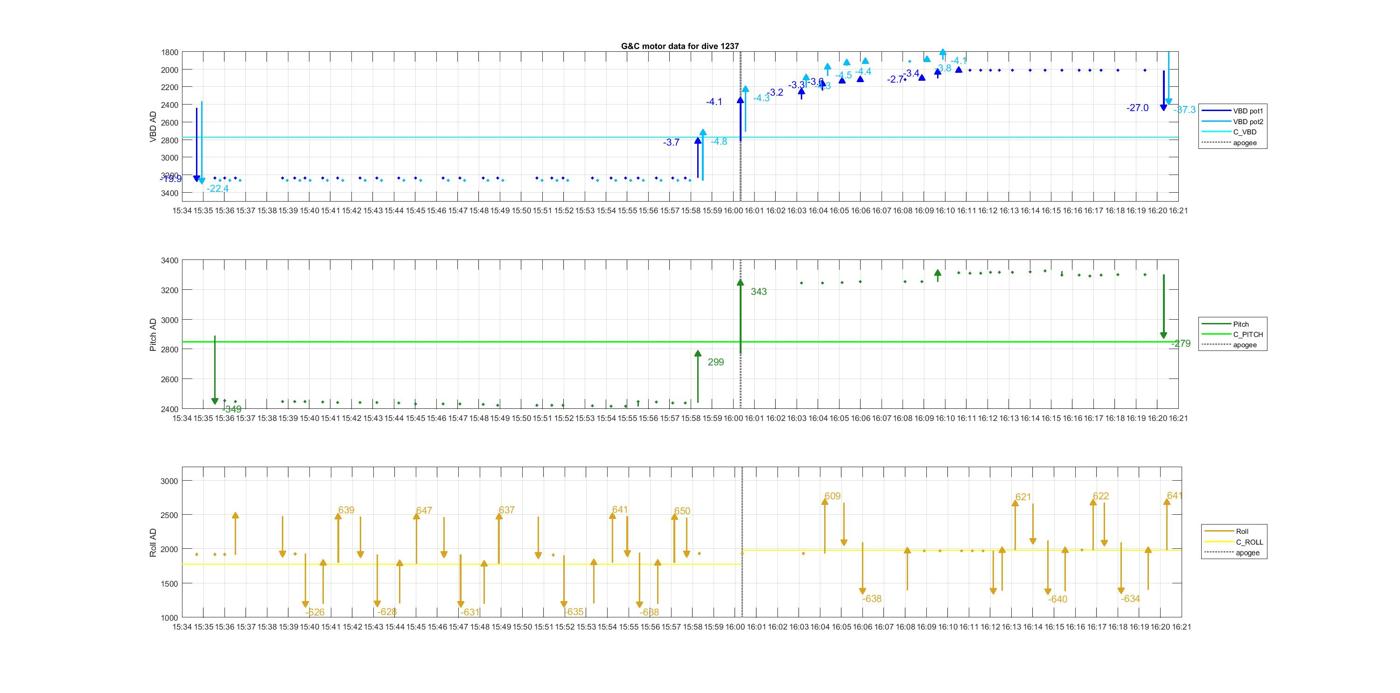Screen dimensions: 1400x693
Task: Click the '-279' Pitch data label
Action: pos(1181,344)
